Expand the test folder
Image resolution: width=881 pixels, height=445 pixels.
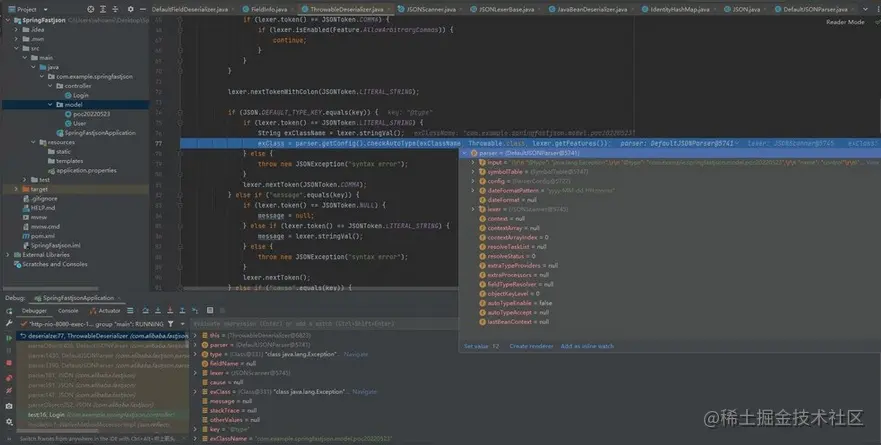coord(25,180)
